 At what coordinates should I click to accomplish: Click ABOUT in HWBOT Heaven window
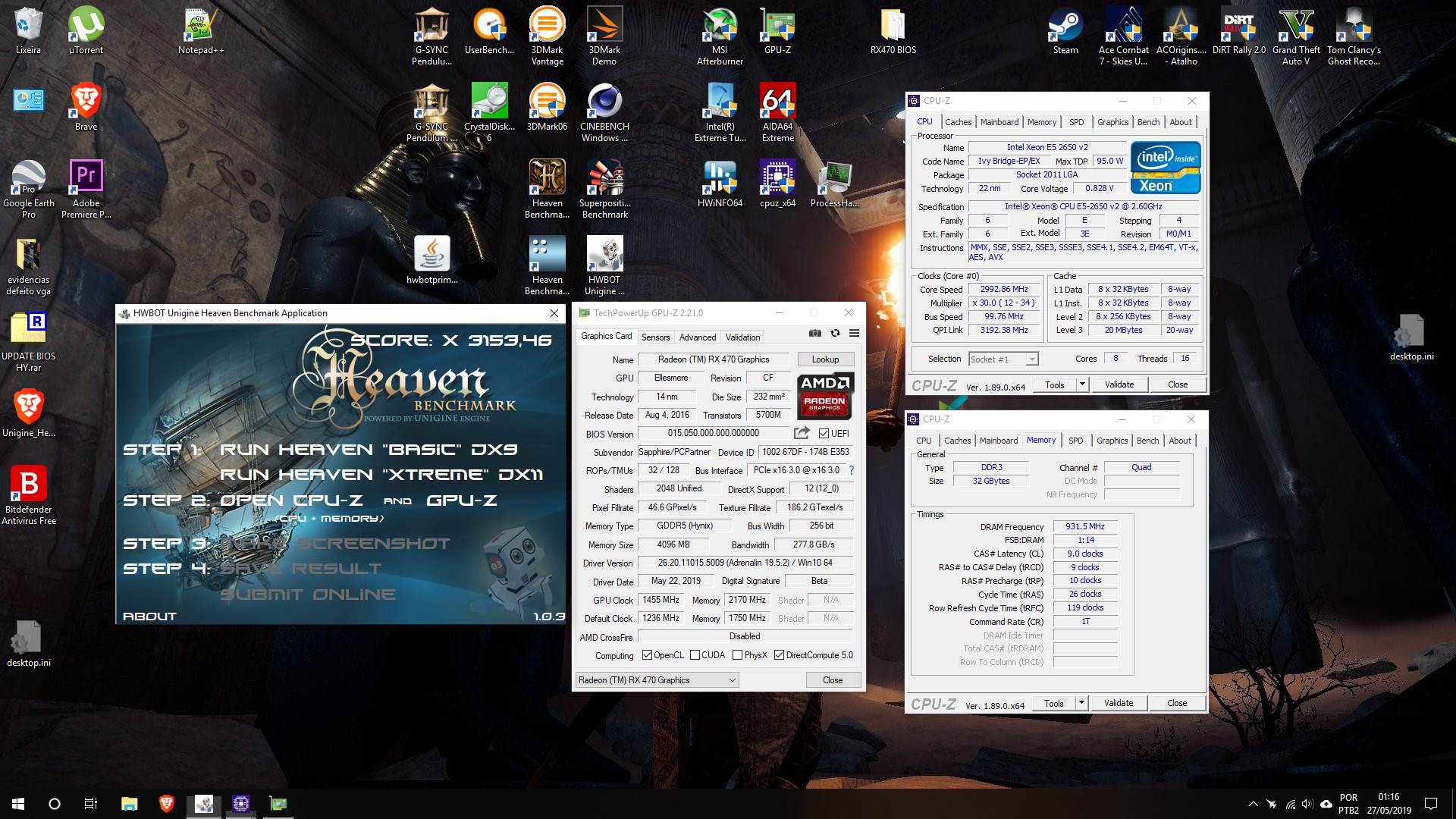(x=149, y=617)
